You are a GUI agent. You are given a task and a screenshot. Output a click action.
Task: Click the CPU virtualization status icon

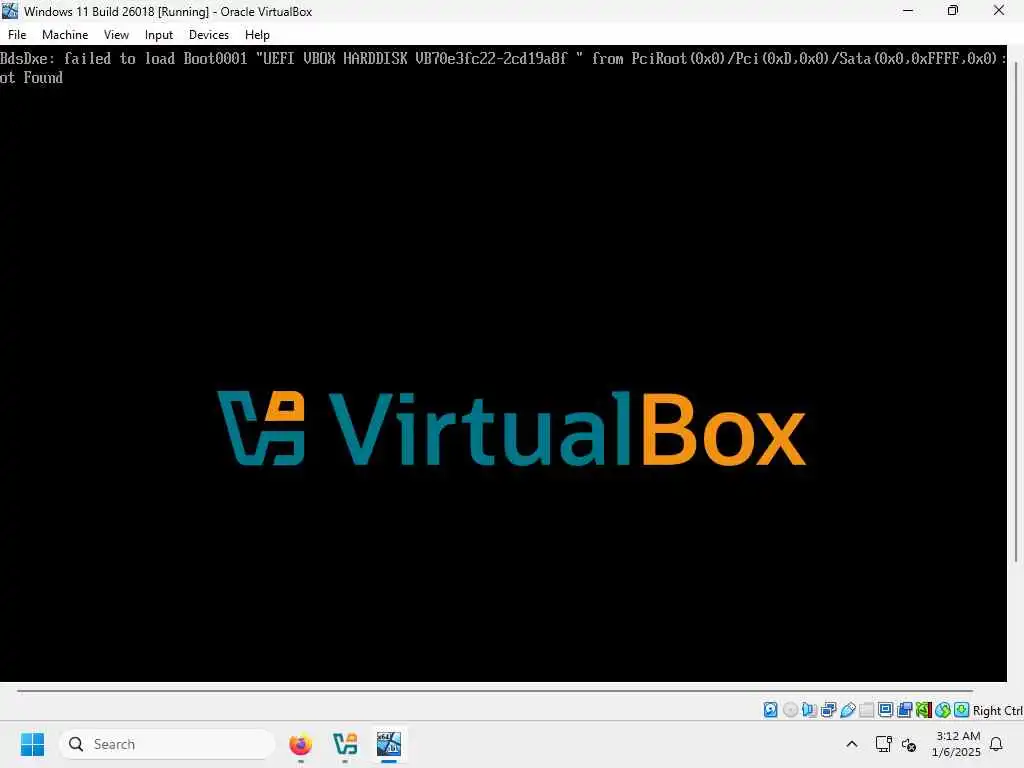923,710
